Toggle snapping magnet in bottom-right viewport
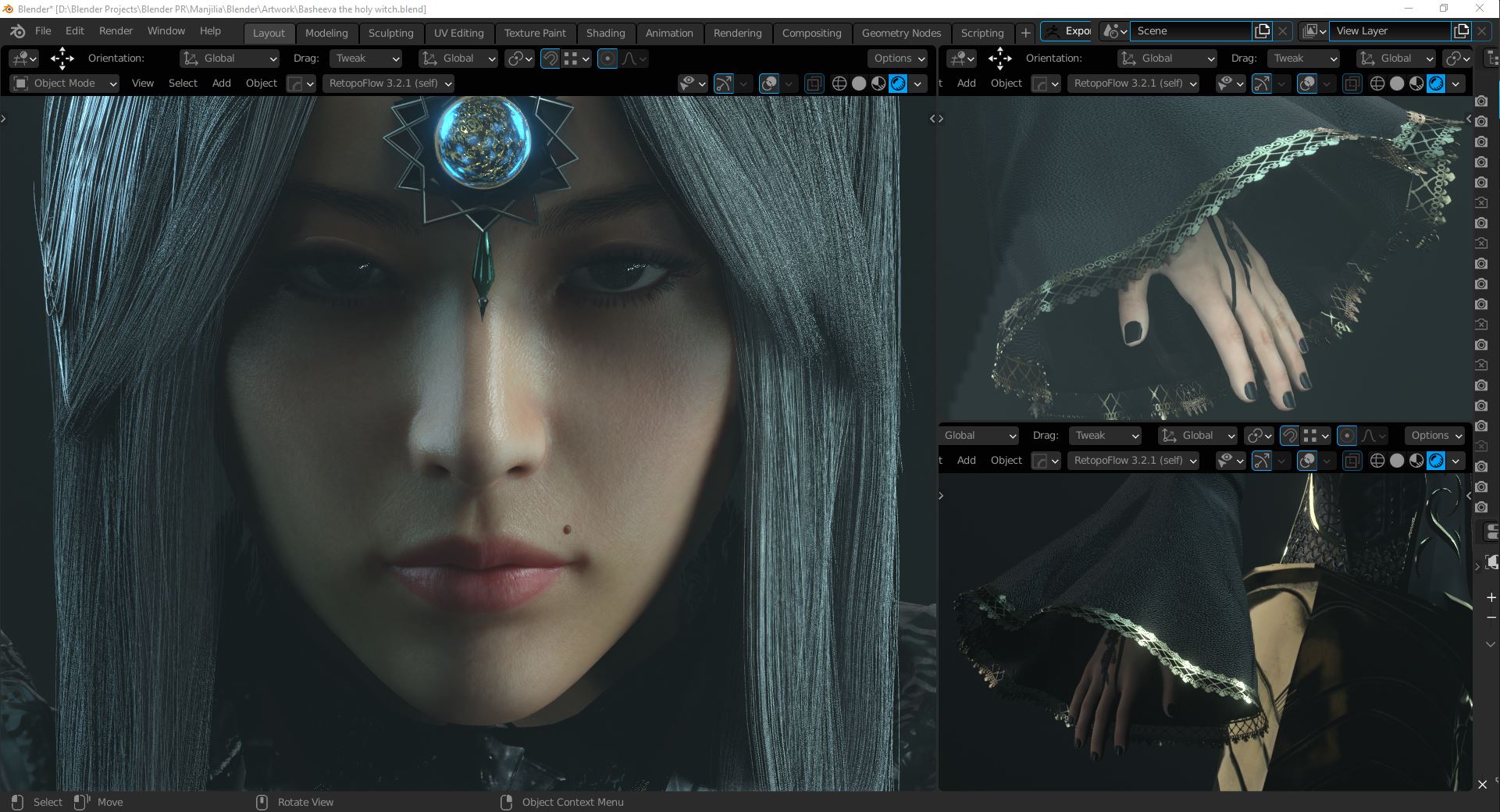This screenshot has width=1500, height=812. point(1290,436)
